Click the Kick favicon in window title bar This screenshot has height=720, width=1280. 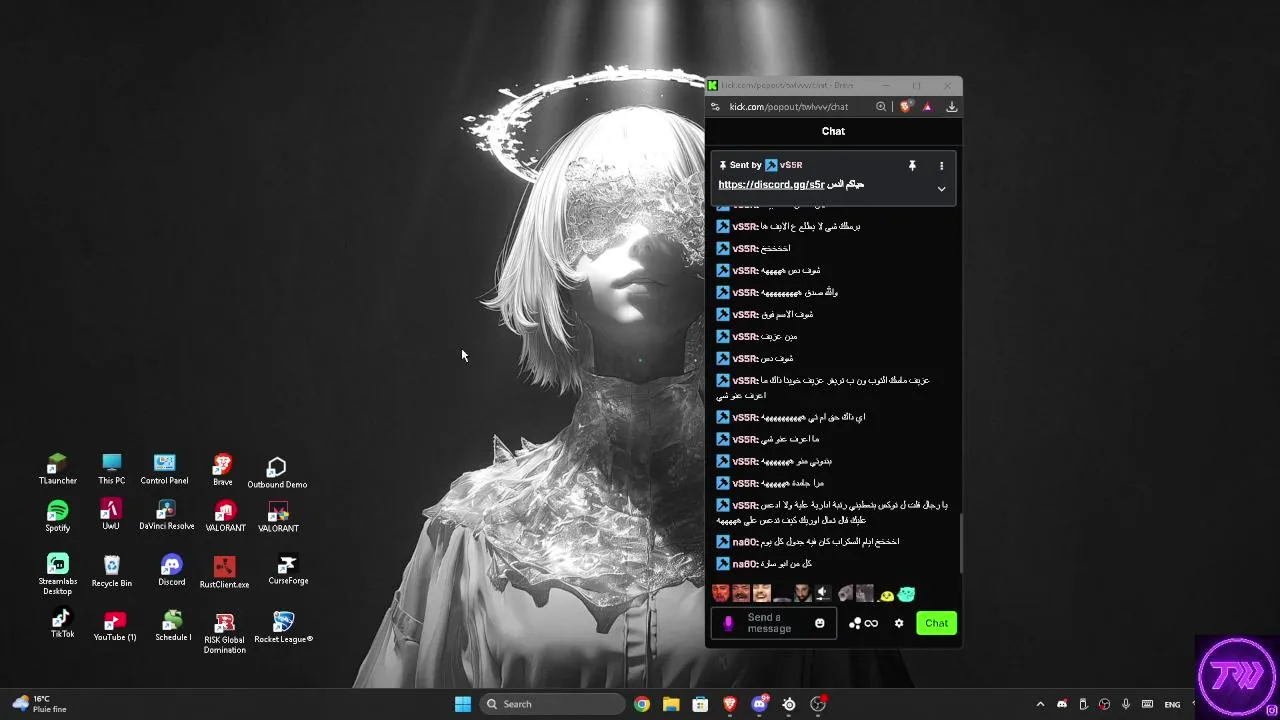[x=713, y=85]
